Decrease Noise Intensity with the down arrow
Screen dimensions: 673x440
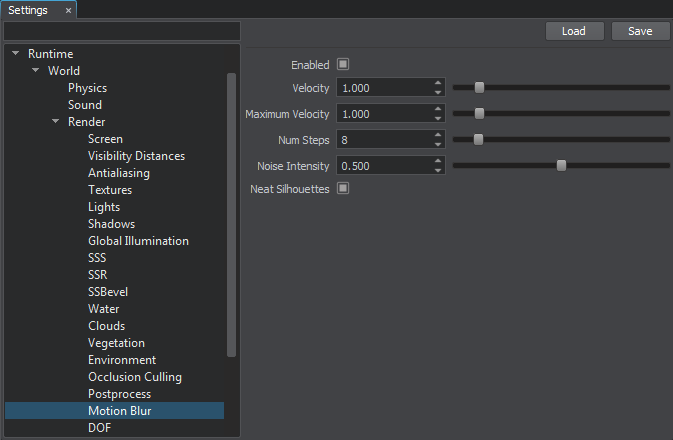point(438,170)
